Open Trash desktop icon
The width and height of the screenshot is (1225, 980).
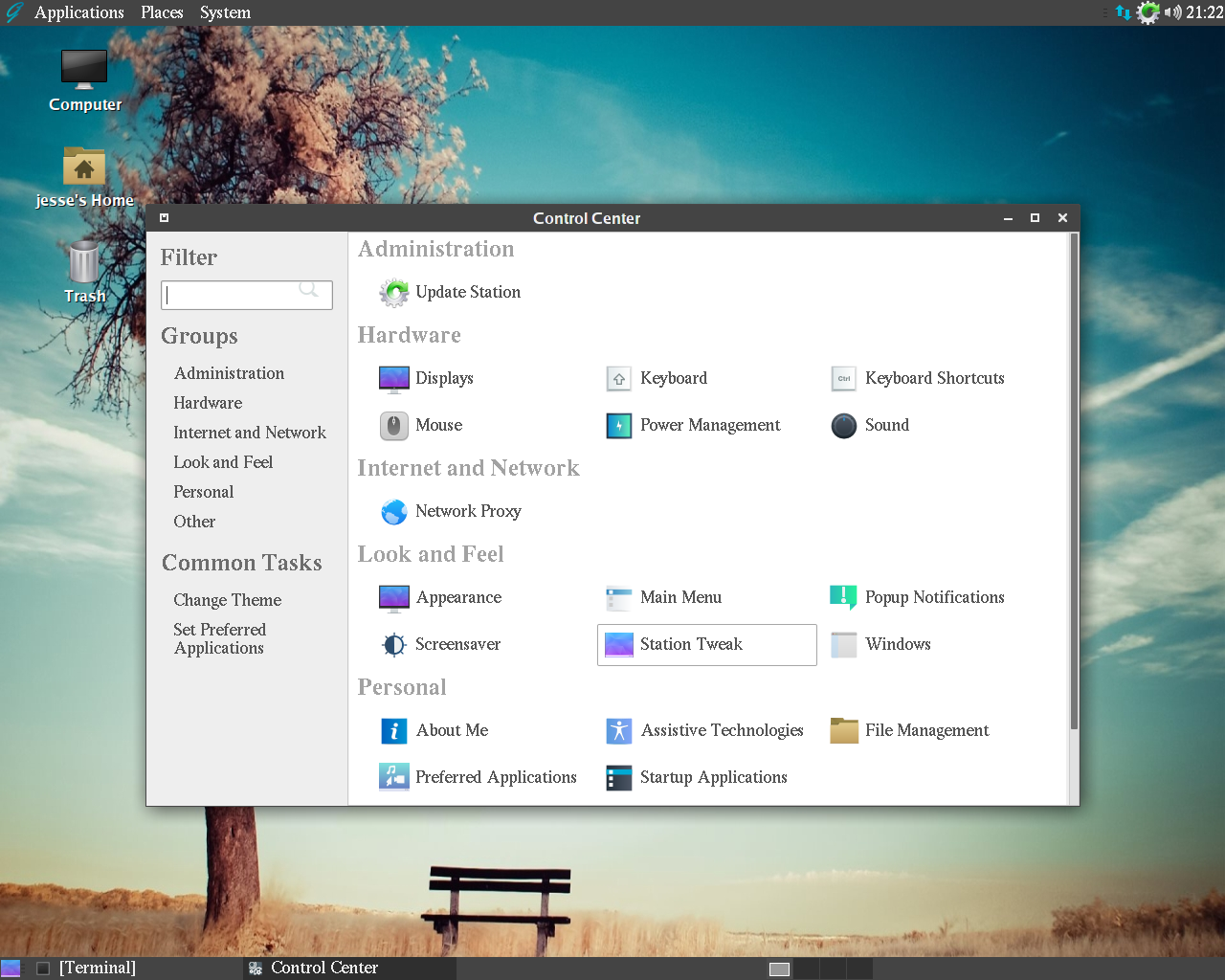coord(84,261)
